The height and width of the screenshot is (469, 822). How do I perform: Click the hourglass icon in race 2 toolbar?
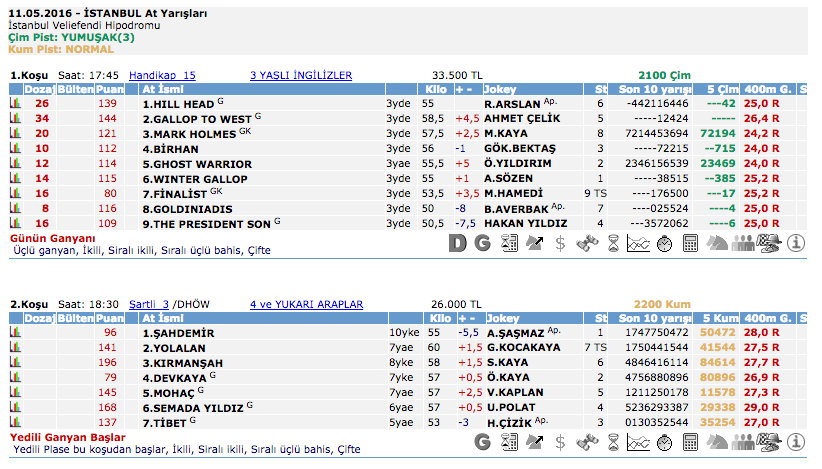613,443
